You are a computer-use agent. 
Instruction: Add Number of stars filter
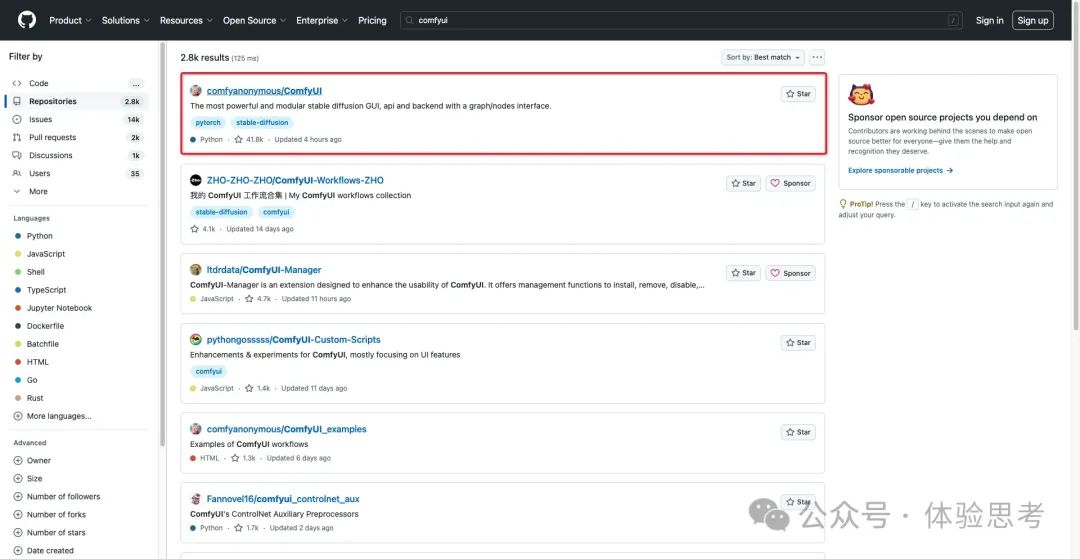50,533
